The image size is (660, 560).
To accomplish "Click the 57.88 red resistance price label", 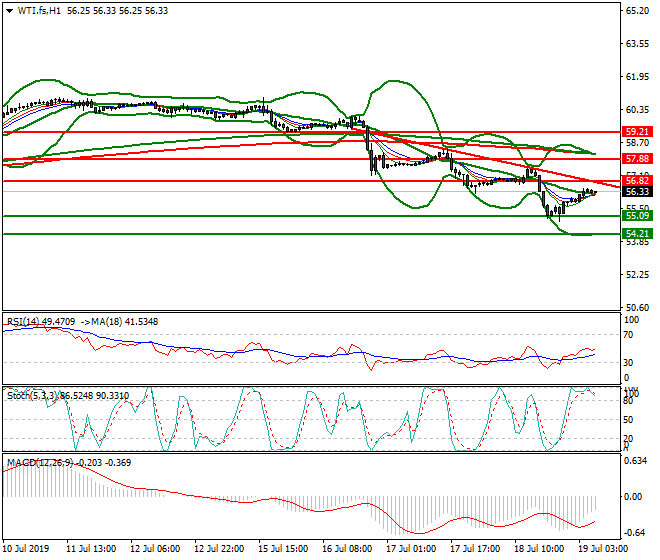I will point(637,159).
